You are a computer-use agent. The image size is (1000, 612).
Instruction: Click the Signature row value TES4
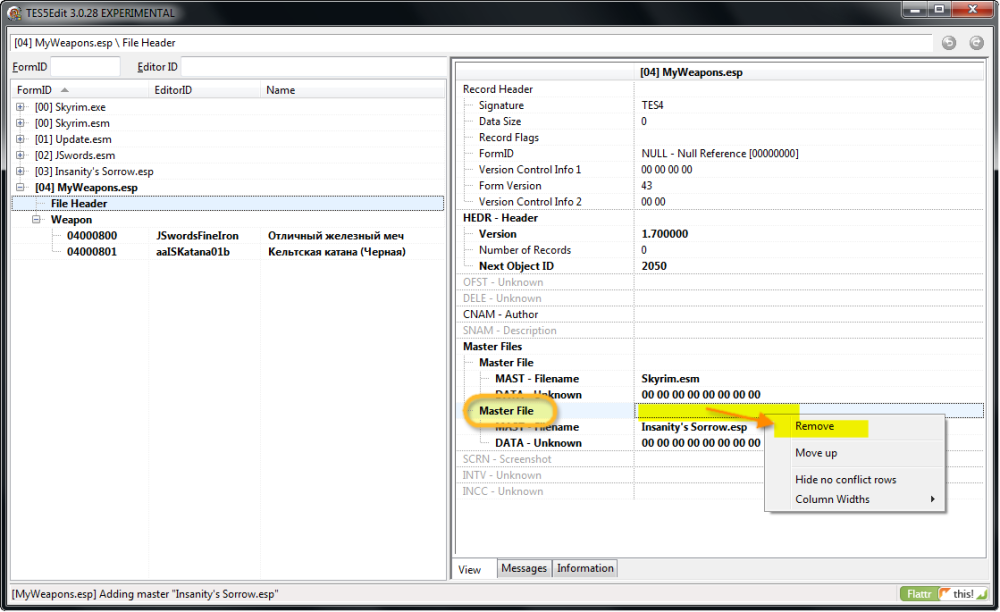point(652,105)
